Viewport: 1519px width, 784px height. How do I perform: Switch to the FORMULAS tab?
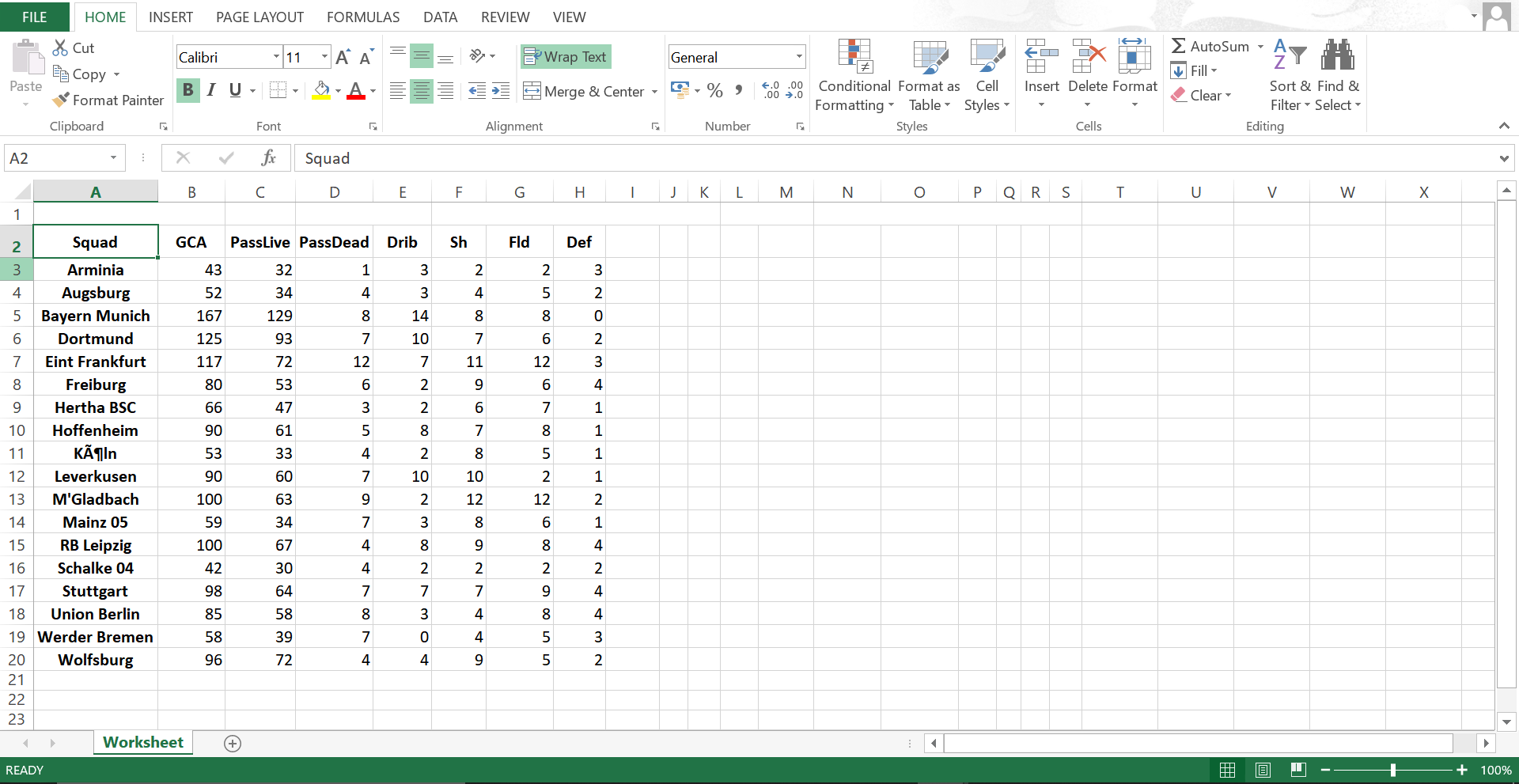click(363, 17)
